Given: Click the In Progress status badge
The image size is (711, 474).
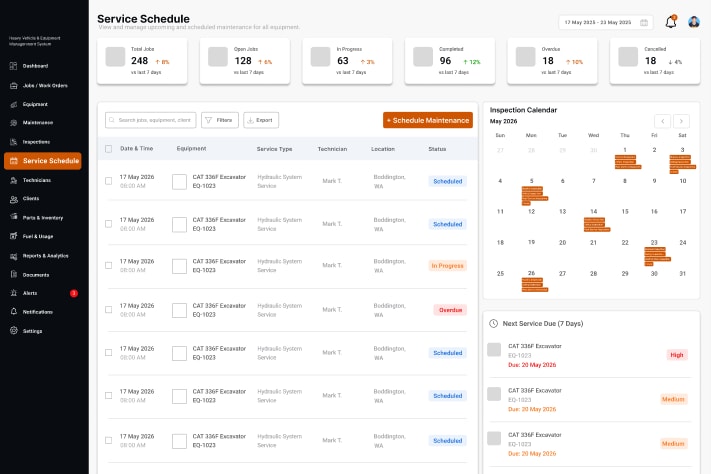Looking at the screenshot, I should tap(448, 266).
